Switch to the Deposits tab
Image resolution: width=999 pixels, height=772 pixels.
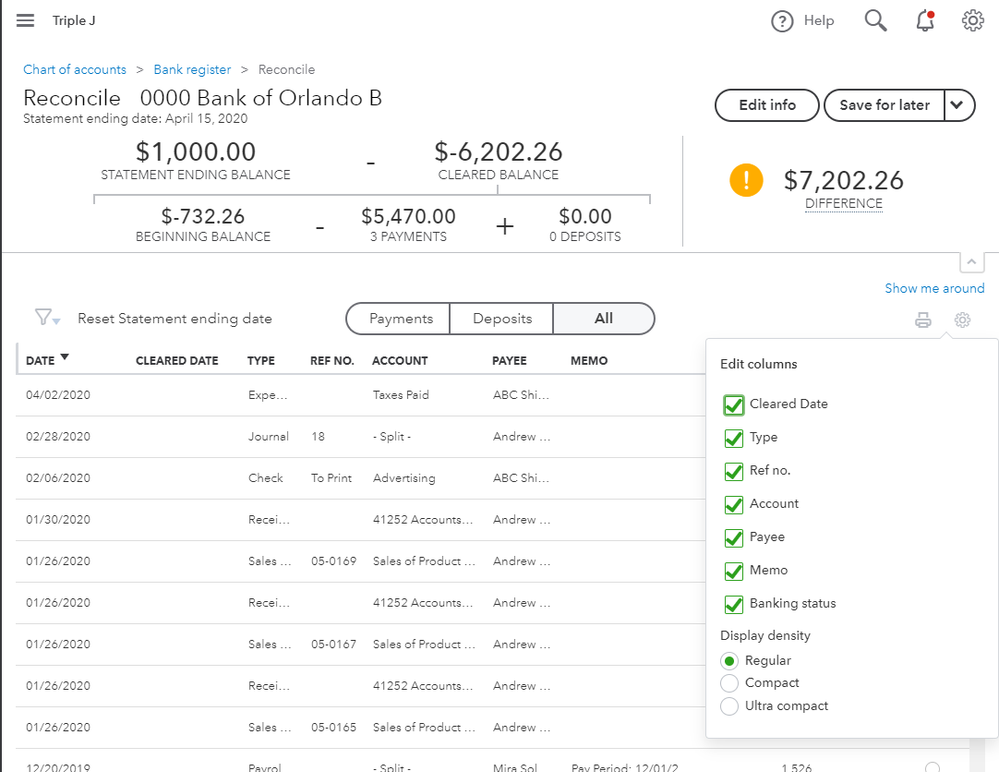point(501,319)
